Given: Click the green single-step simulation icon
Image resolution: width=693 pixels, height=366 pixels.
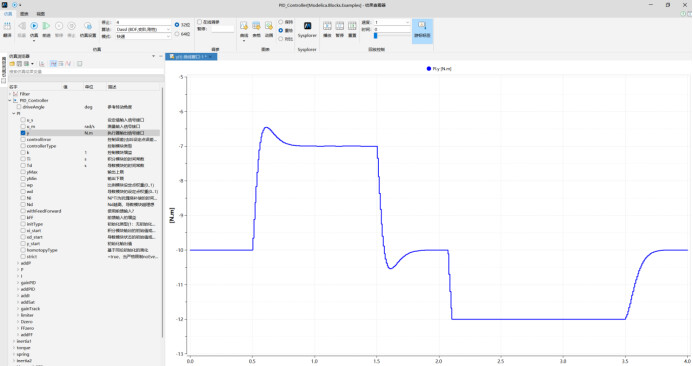Looking at the screenshot, I should pyautogui.click(x=46, y=26).
